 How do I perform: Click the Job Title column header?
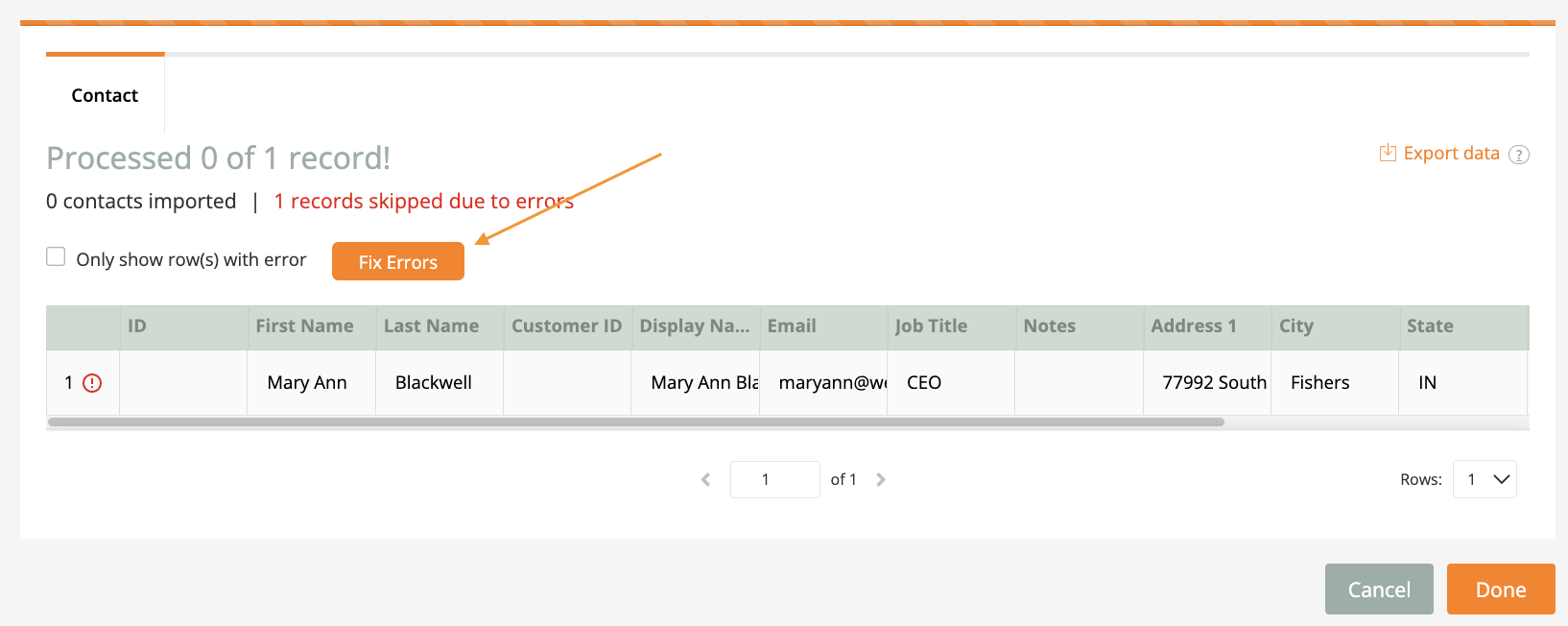(952, 326)
